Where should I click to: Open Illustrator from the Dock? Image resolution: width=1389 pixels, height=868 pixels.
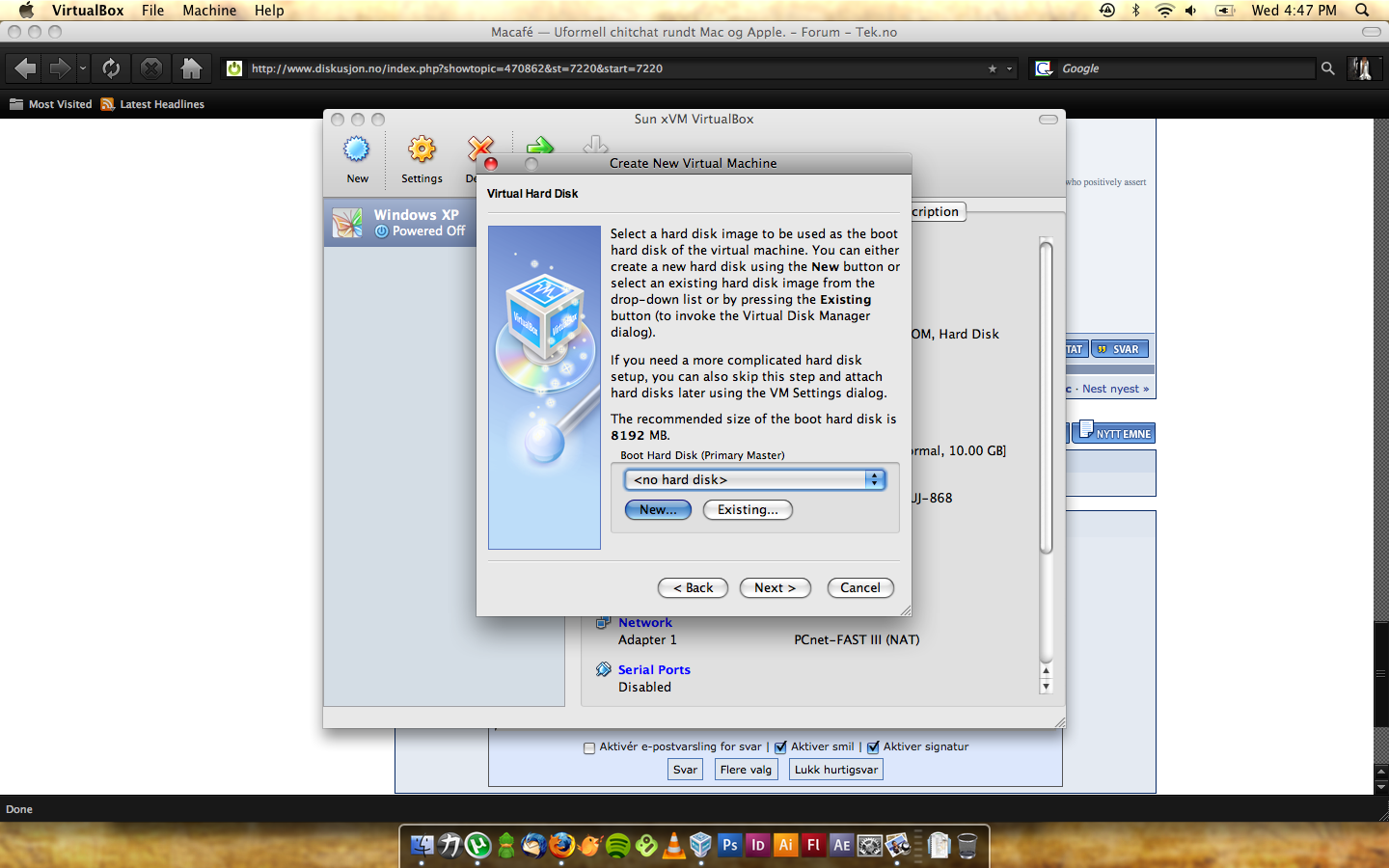(x=786, y=845)
